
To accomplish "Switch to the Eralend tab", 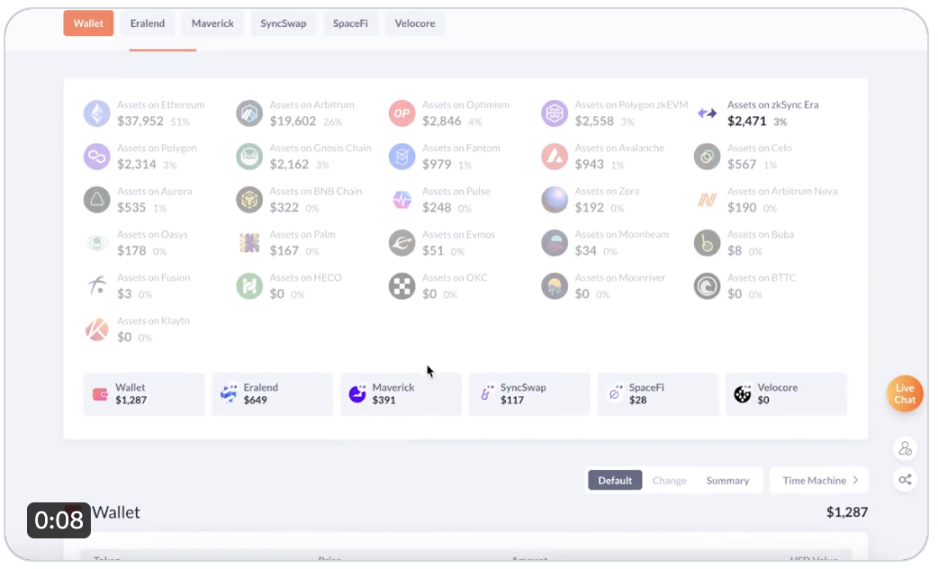I will coord(147,23).
